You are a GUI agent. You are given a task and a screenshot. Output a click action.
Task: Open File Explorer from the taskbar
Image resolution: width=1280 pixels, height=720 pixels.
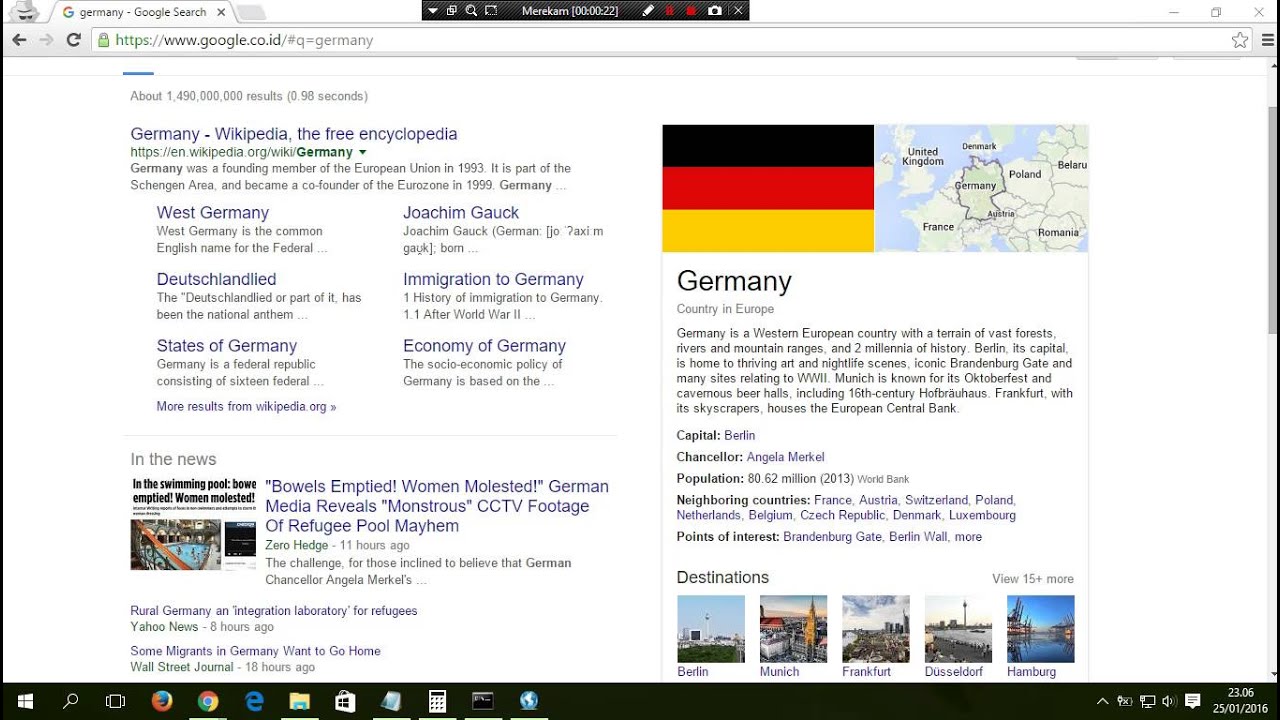[x=300, y=701]
